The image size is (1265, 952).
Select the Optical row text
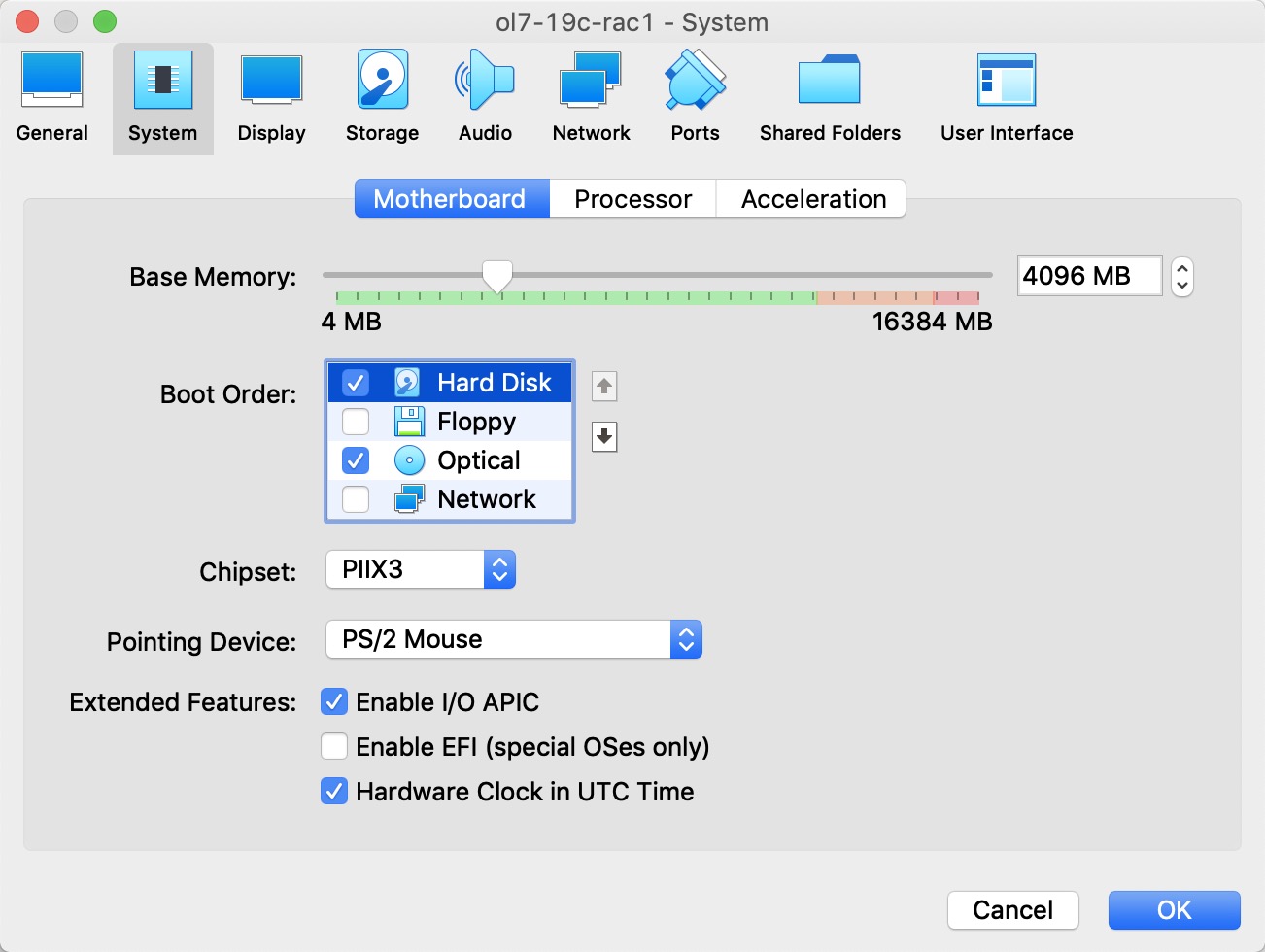tap(479, 460)
